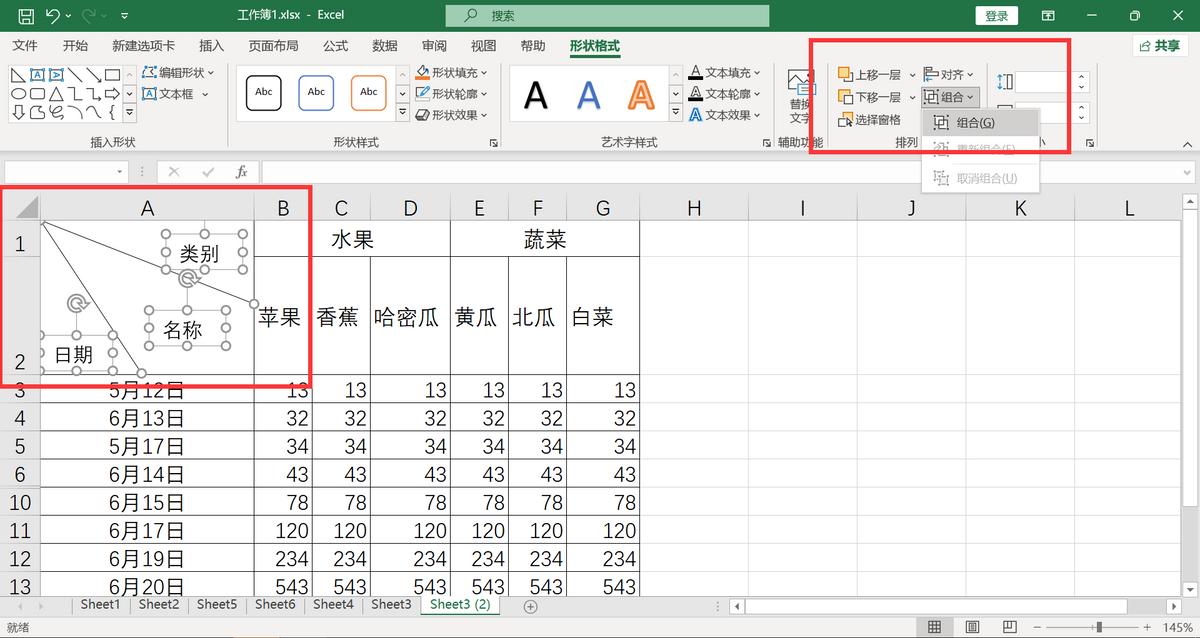Click the add new sheet plus button
Viewport: 1200px width, 638px height.
click(x=530, y=606)
